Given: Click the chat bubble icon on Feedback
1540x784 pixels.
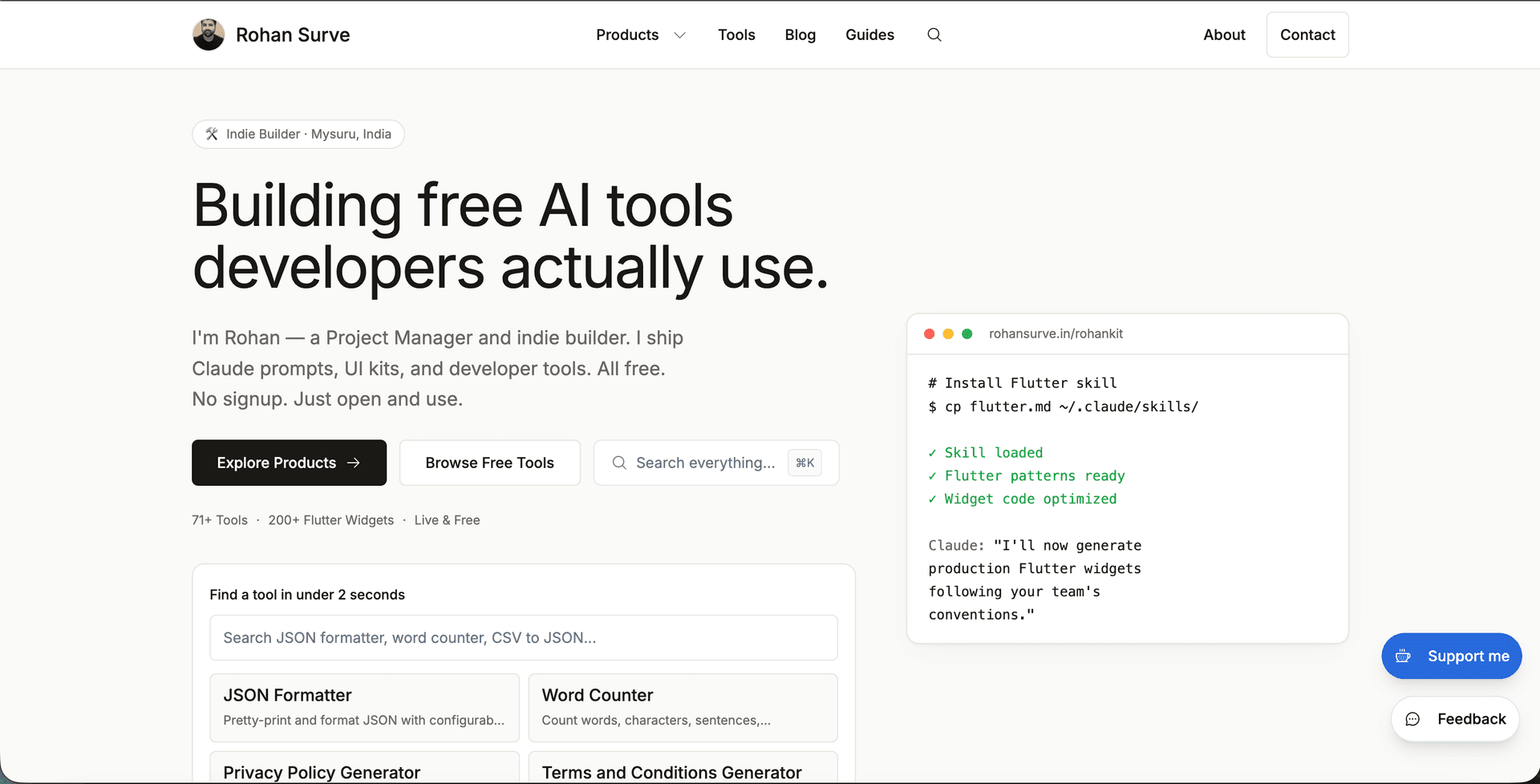Looking at the screenshot, I should pyautogui.click(x=1412, y=719).
